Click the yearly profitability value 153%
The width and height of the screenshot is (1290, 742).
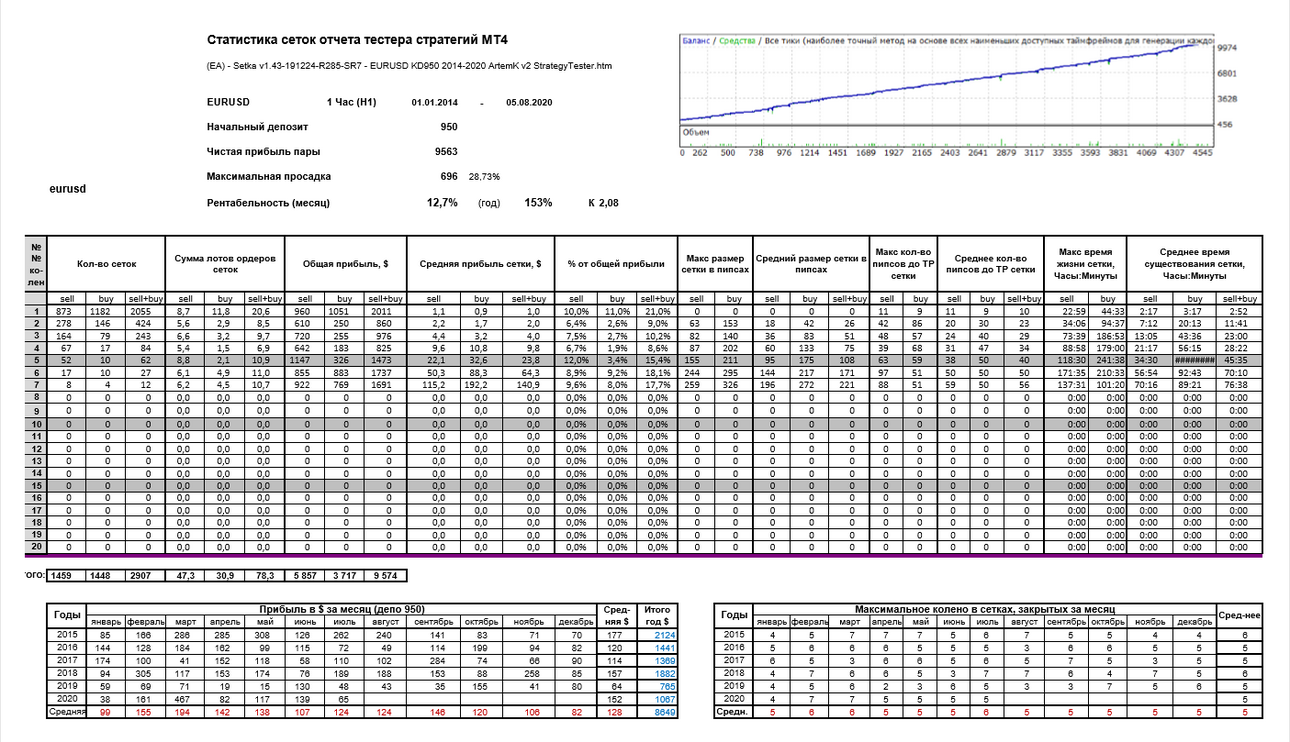[538, 202]
